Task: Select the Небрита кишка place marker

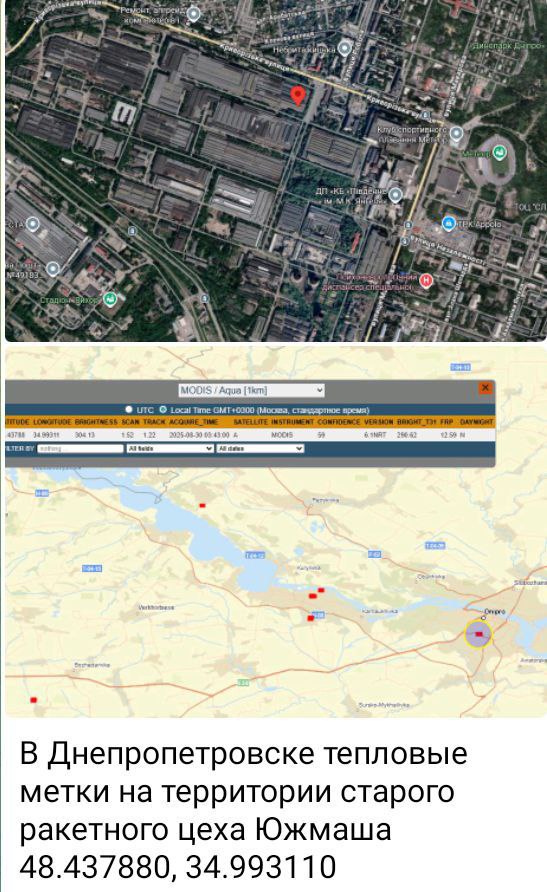Action: click(x=345, y=48)
